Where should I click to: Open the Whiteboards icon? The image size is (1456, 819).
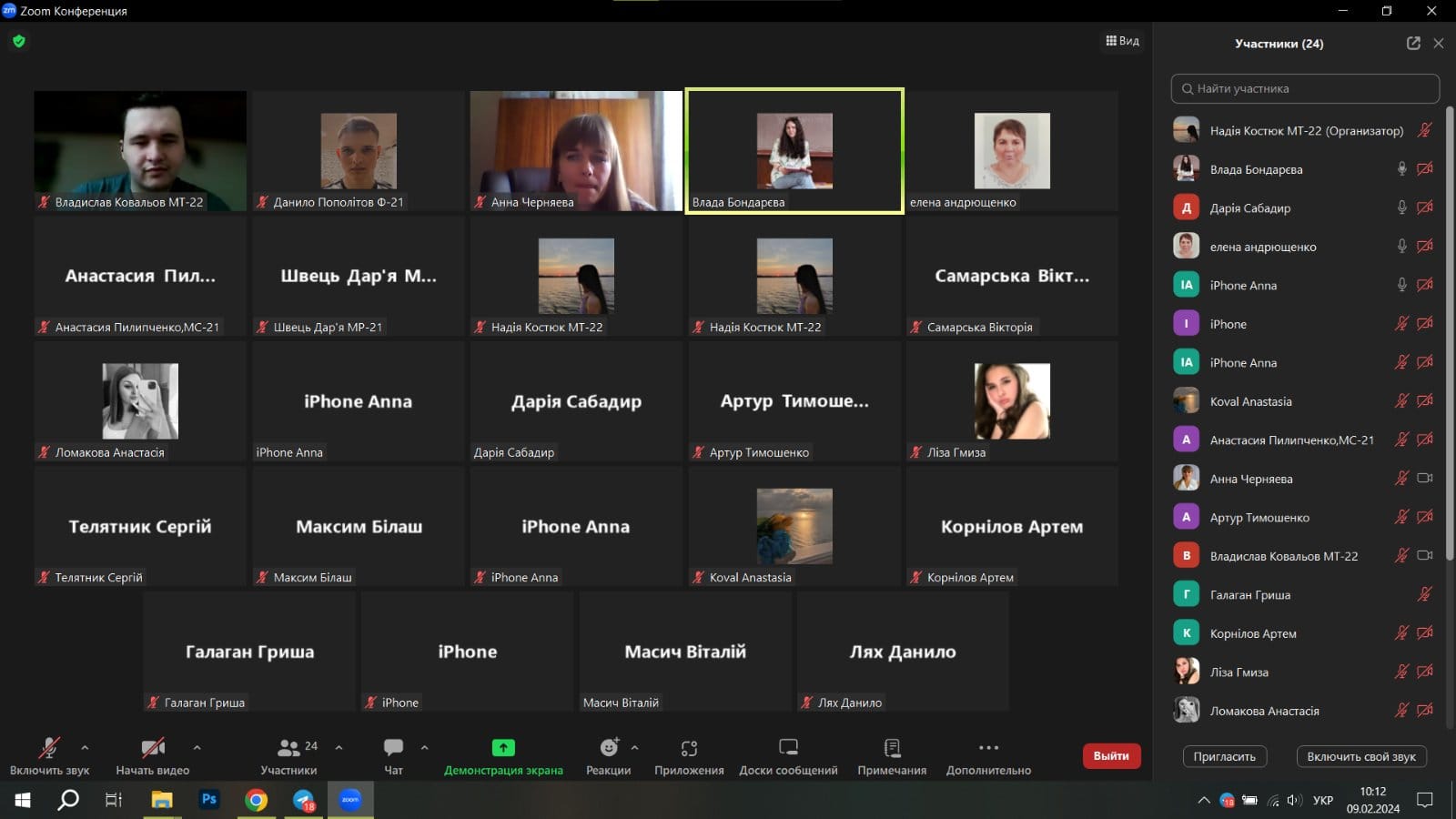click(788, 748)
